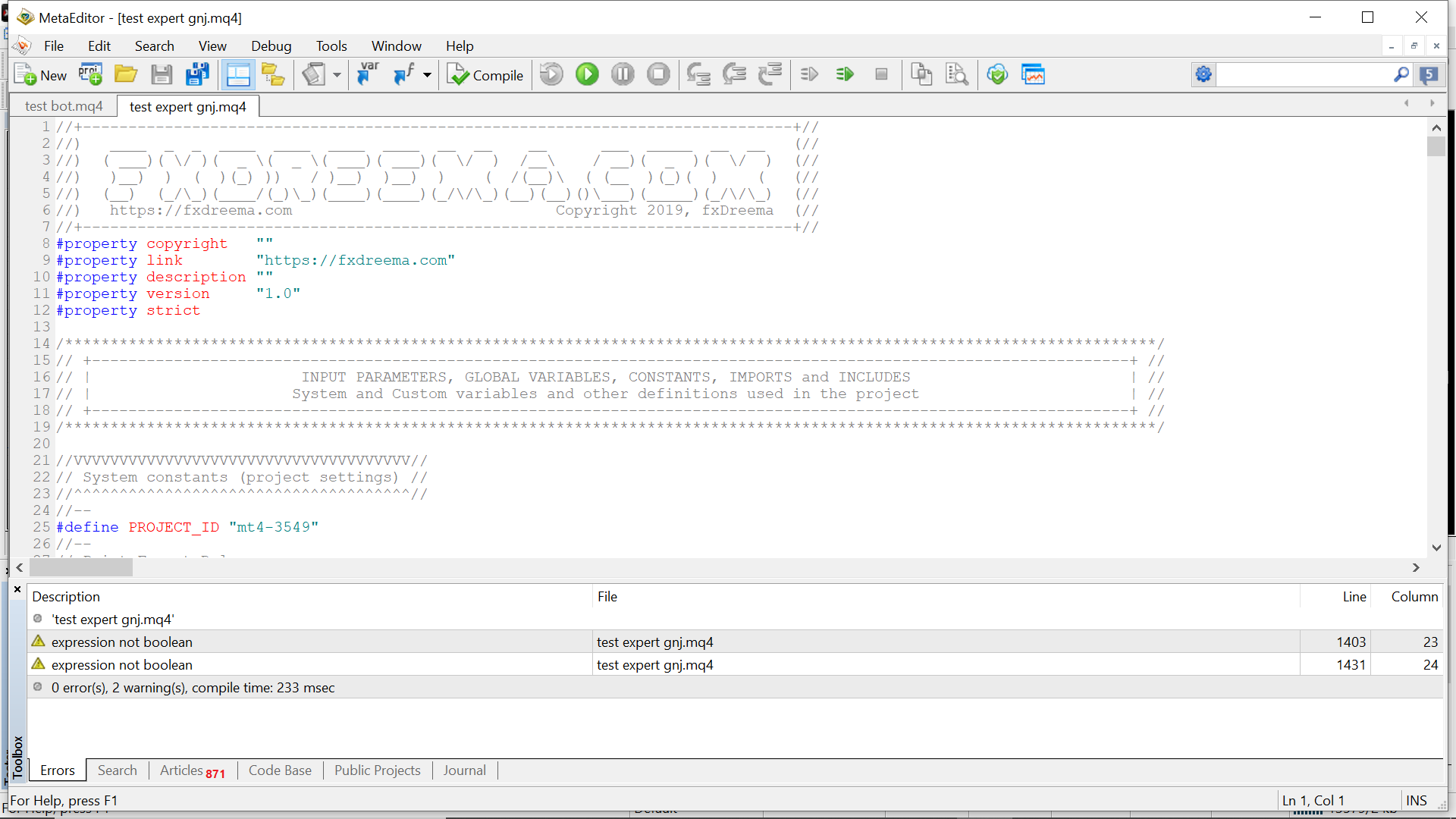Click the restart debugging icon

point(551,74)
